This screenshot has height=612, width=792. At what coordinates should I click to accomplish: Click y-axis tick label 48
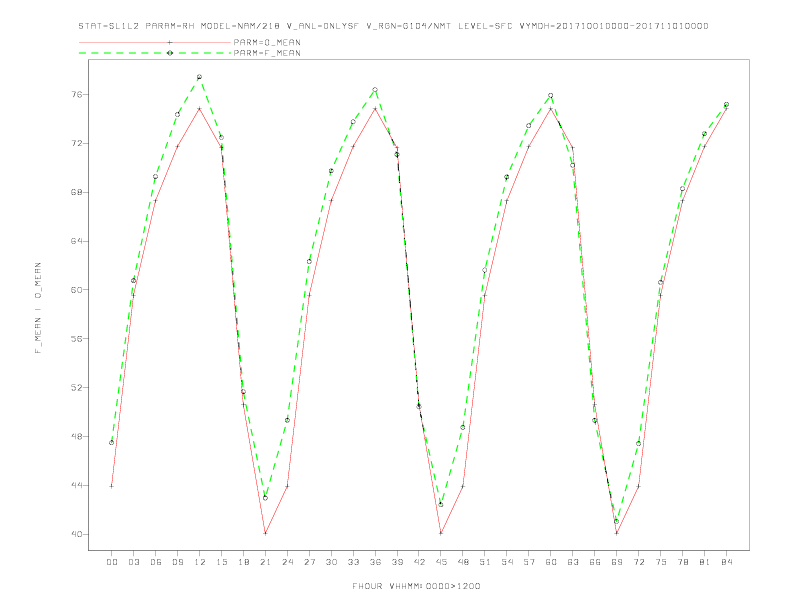77,436
